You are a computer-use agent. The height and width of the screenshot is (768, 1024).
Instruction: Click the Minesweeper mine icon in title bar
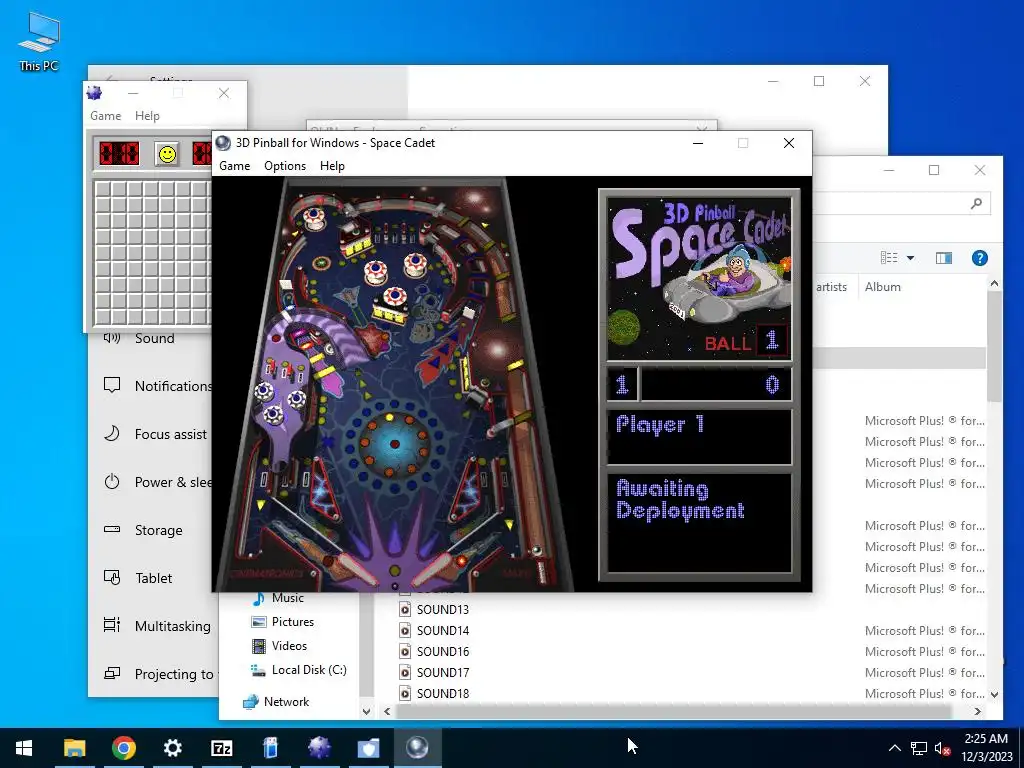95,93
